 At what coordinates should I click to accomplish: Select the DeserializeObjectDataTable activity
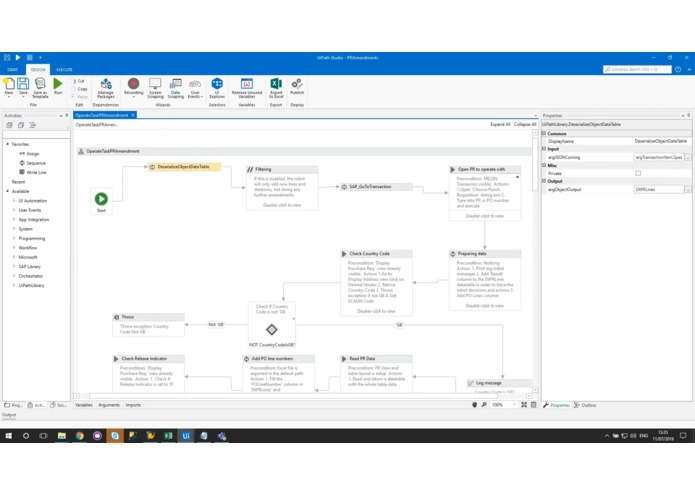click(x=184, y=167)
